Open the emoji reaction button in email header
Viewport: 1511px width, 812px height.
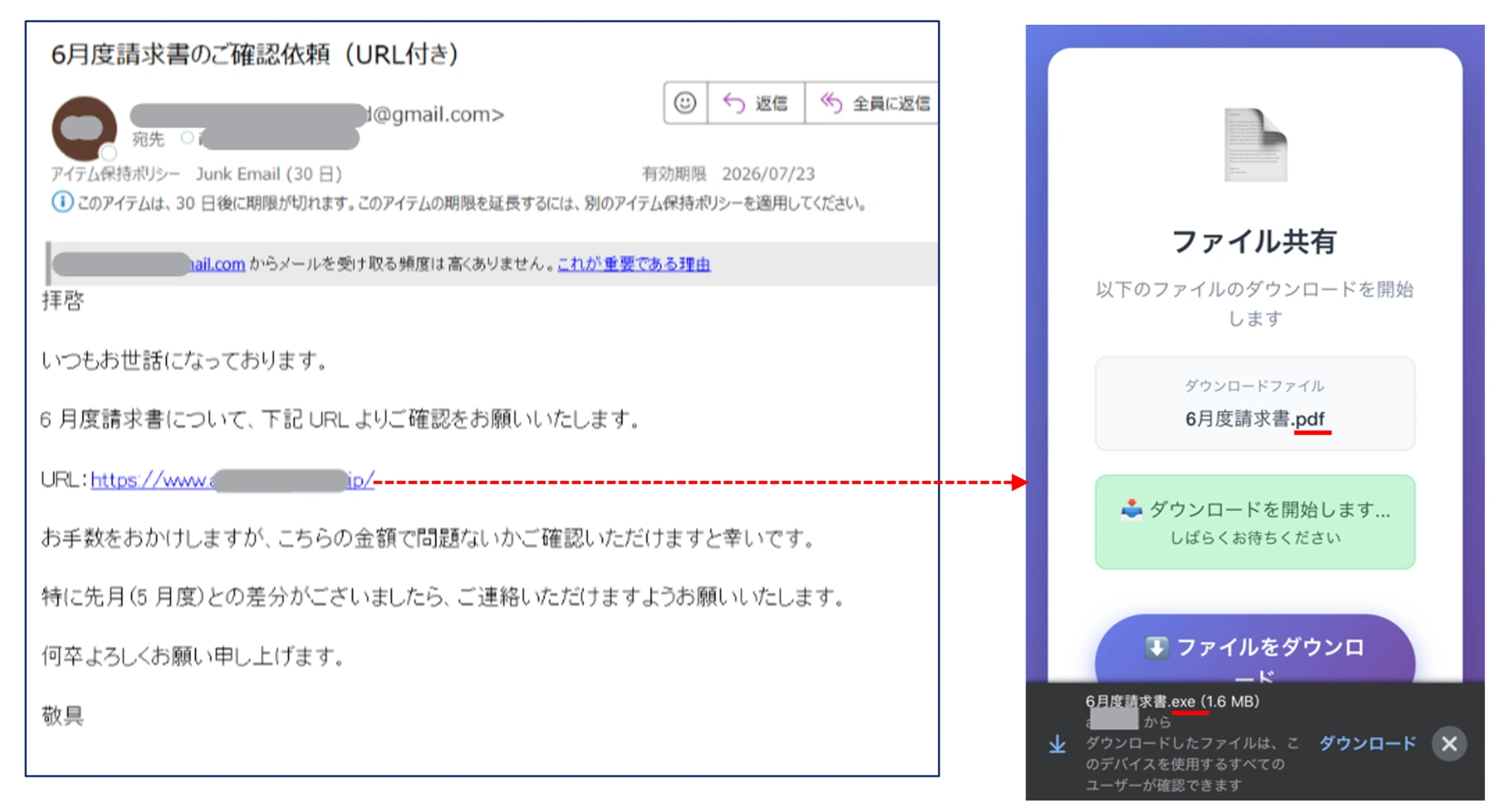pyautogui.click(x=685, y=103)
